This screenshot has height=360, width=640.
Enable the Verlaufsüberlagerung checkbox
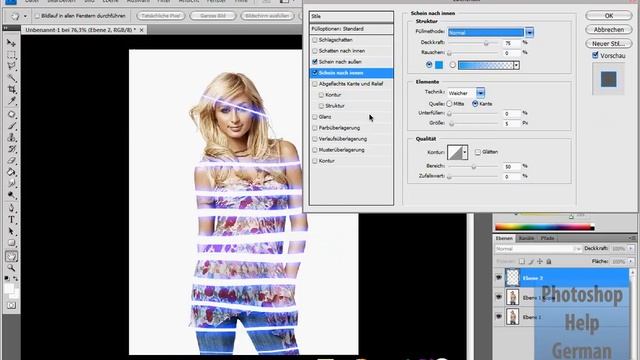[x=315, y=139]
